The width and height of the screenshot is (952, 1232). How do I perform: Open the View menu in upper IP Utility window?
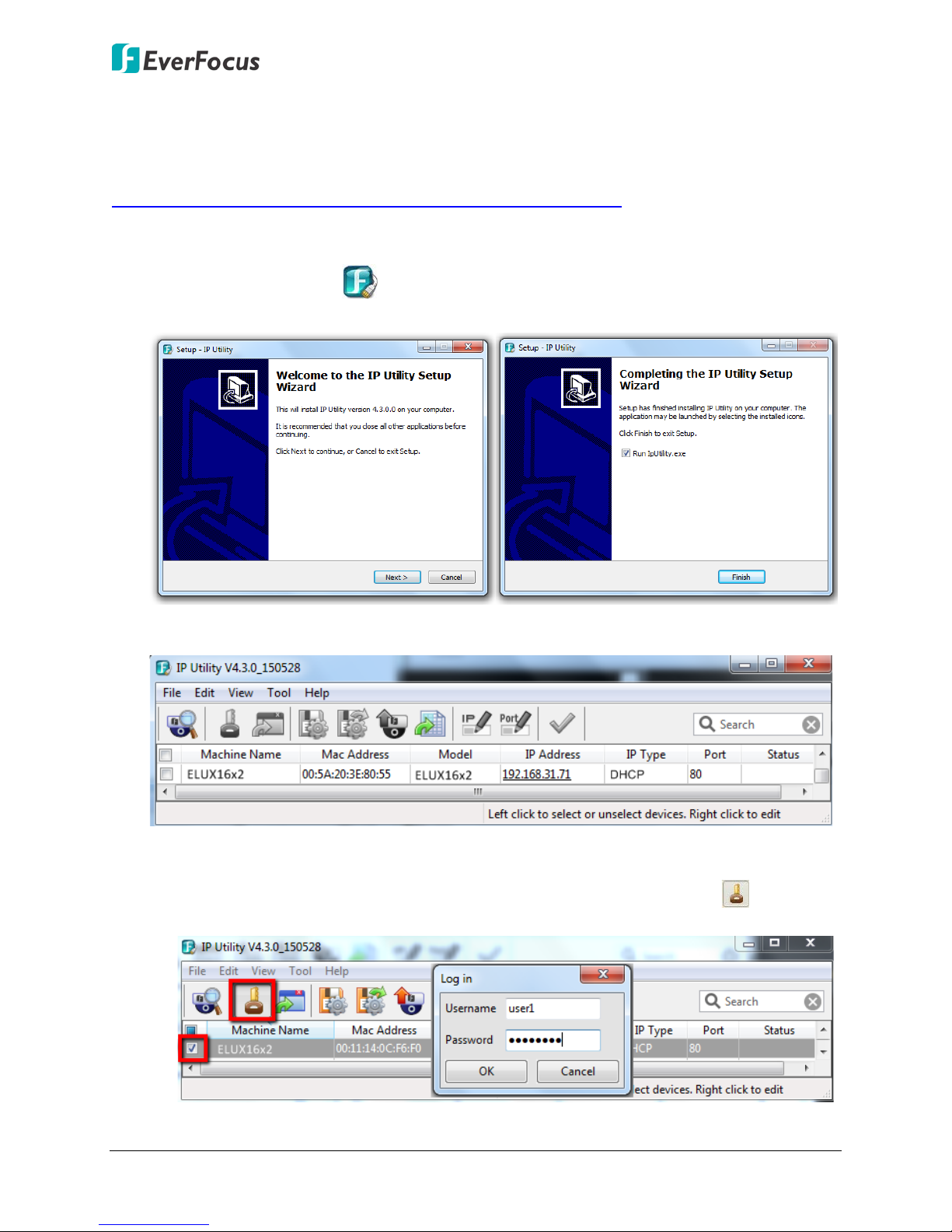point(240,693)
